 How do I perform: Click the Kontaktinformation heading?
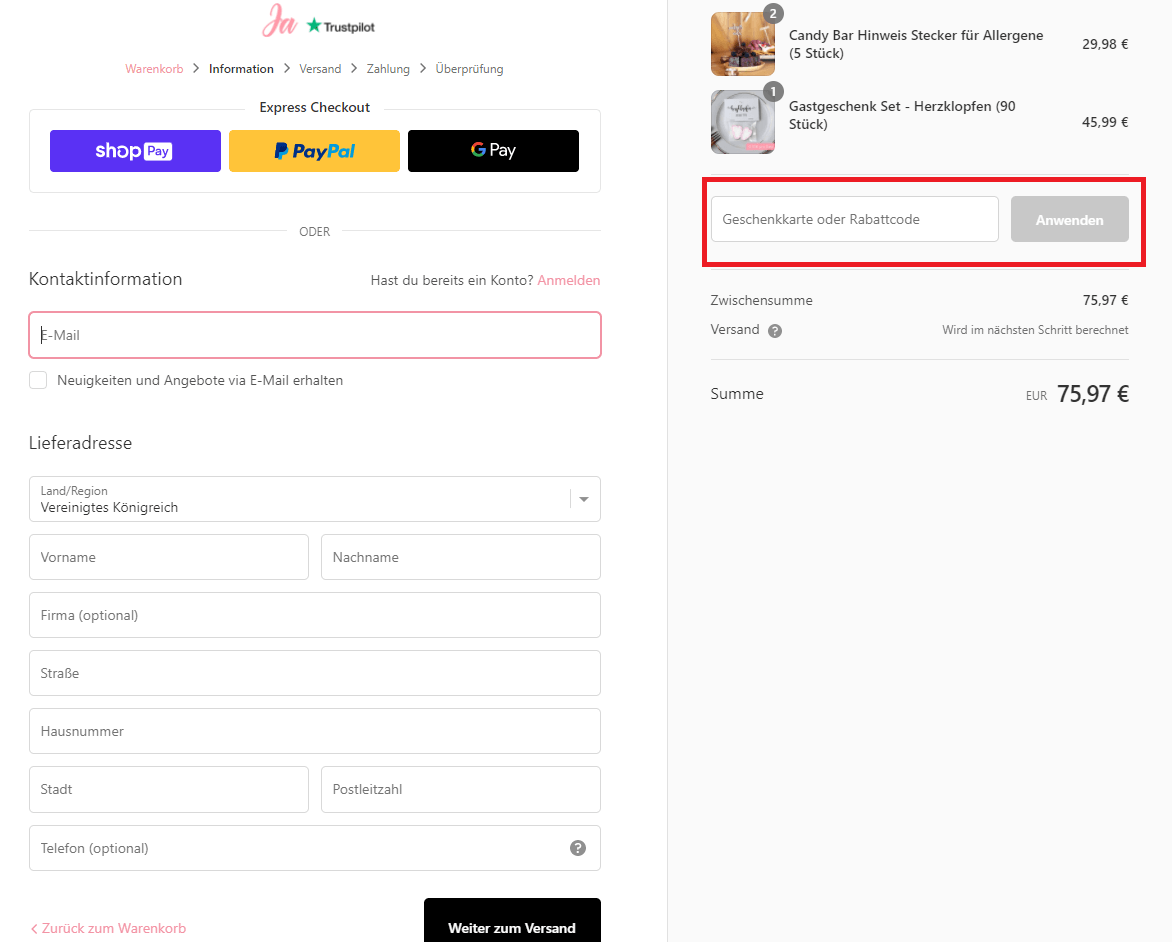tap(105, 279)
